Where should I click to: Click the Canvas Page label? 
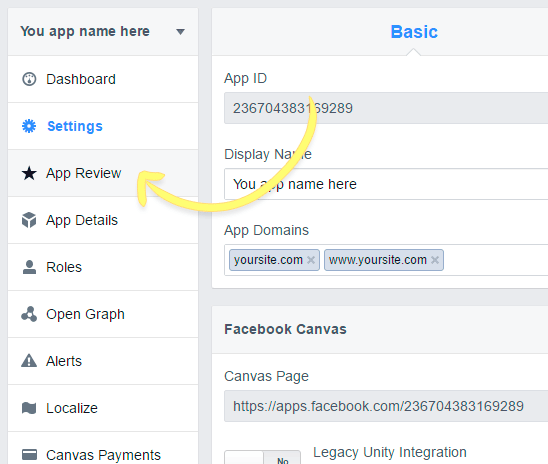(266, 376)
